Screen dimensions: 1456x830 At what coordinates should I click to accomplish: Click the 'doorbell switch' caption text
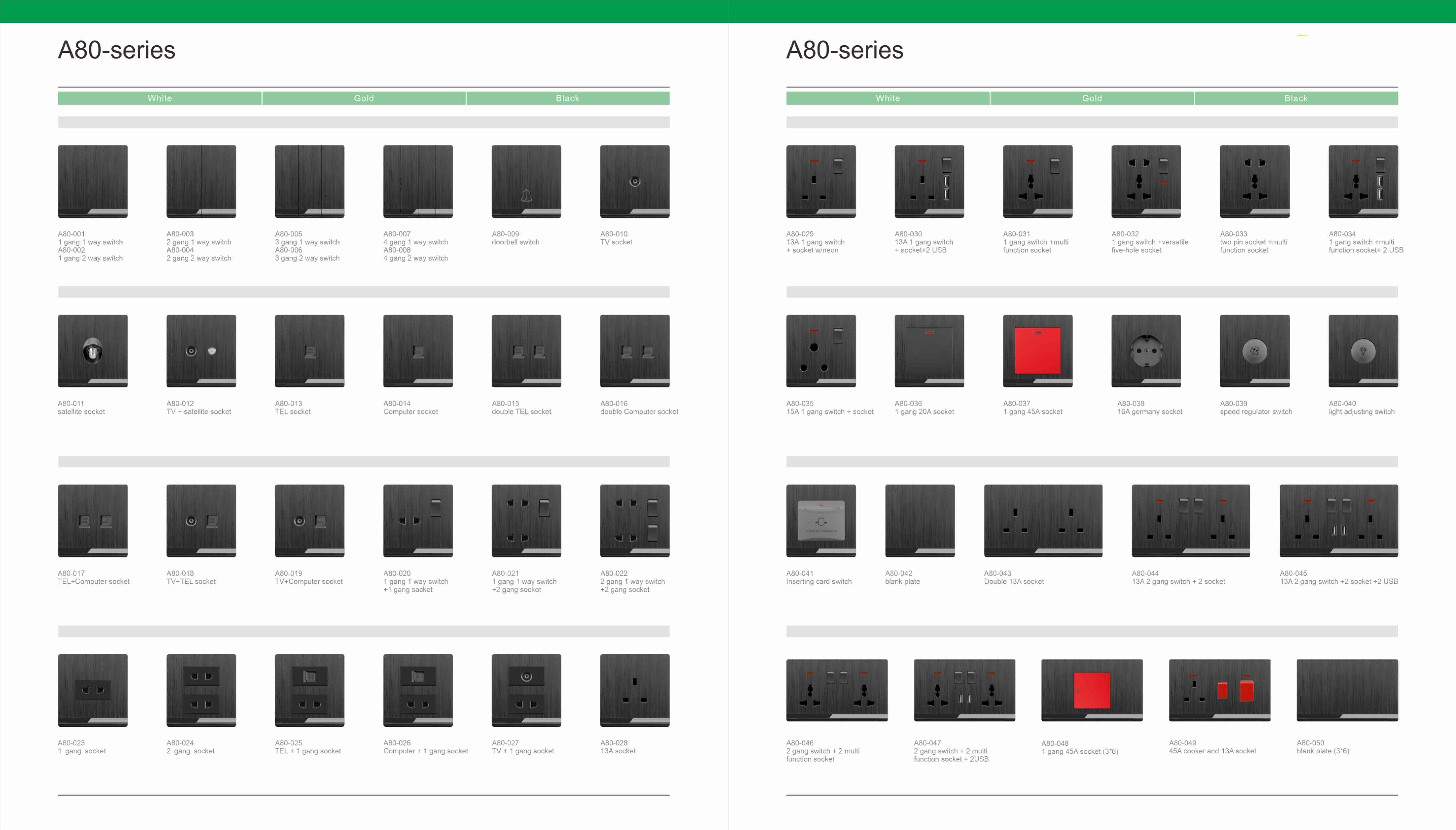[x=515, y=242]
